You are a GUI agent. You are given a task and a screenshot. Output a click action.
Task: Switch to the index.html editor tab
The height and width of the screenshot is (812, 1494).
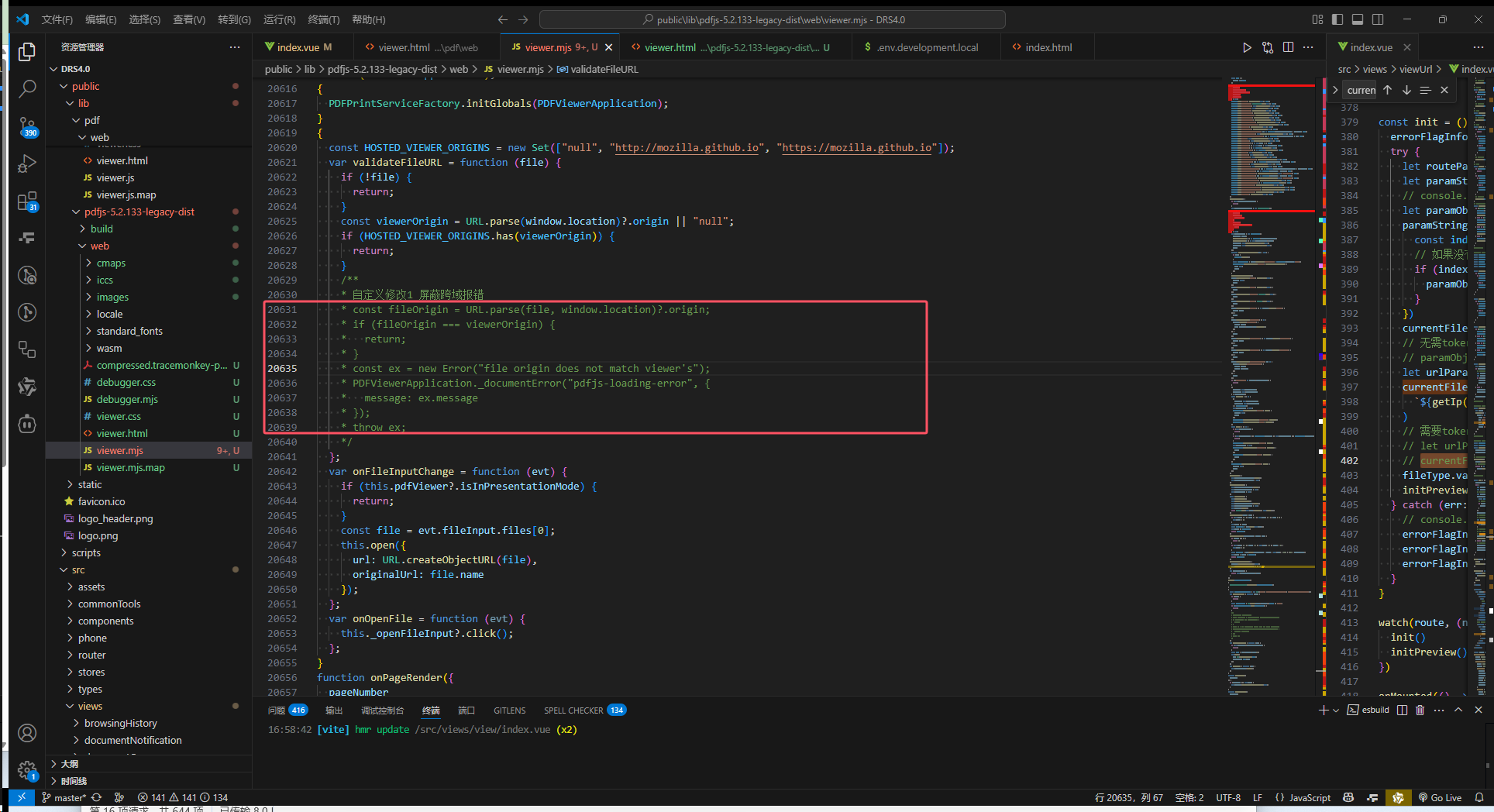click(x=1048, y=47)
